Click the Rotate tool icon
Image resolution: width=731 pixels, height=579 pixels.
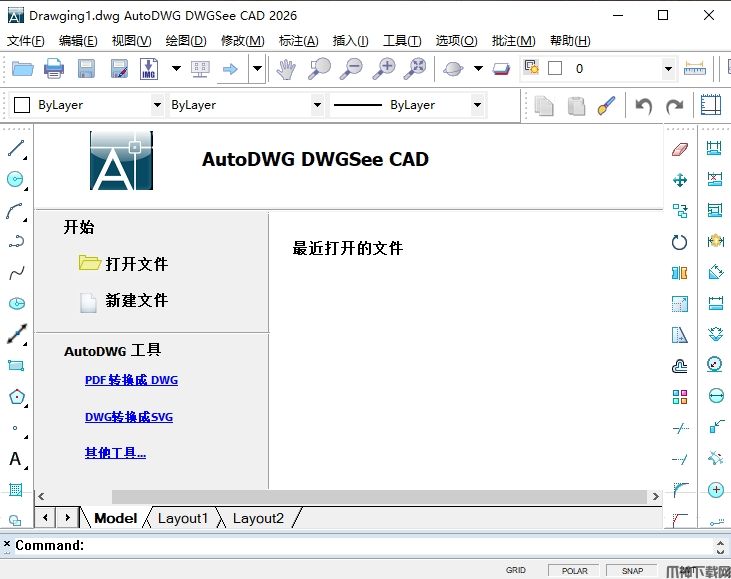click(680, 242)
